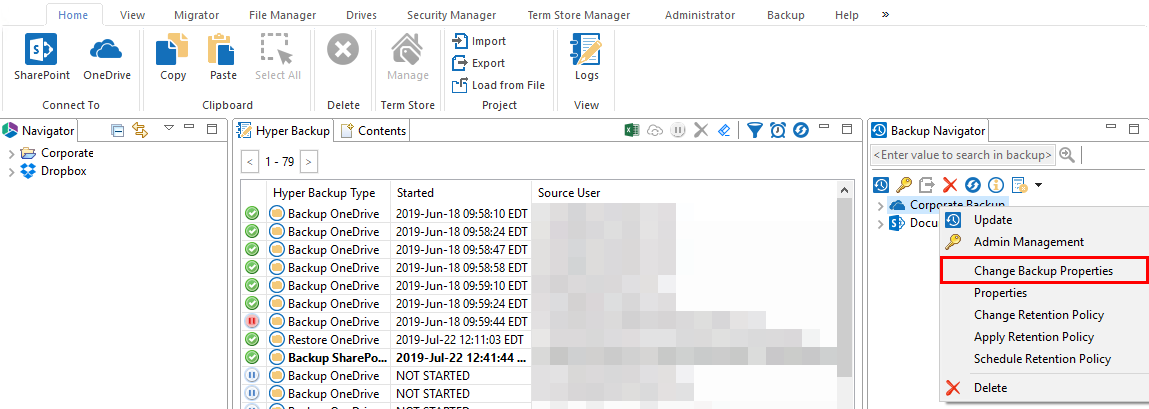The image size is (1149, 409).
Task: Click the backup search input field
Action: pyautogui.click(x=962, y=155)
